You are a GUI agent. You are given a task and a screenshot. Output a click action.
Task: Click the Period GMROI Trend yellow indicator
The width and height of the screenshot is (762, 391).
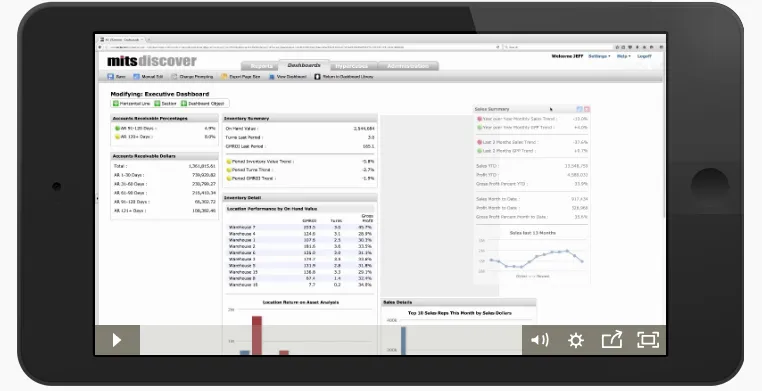[x=229, y=178]
